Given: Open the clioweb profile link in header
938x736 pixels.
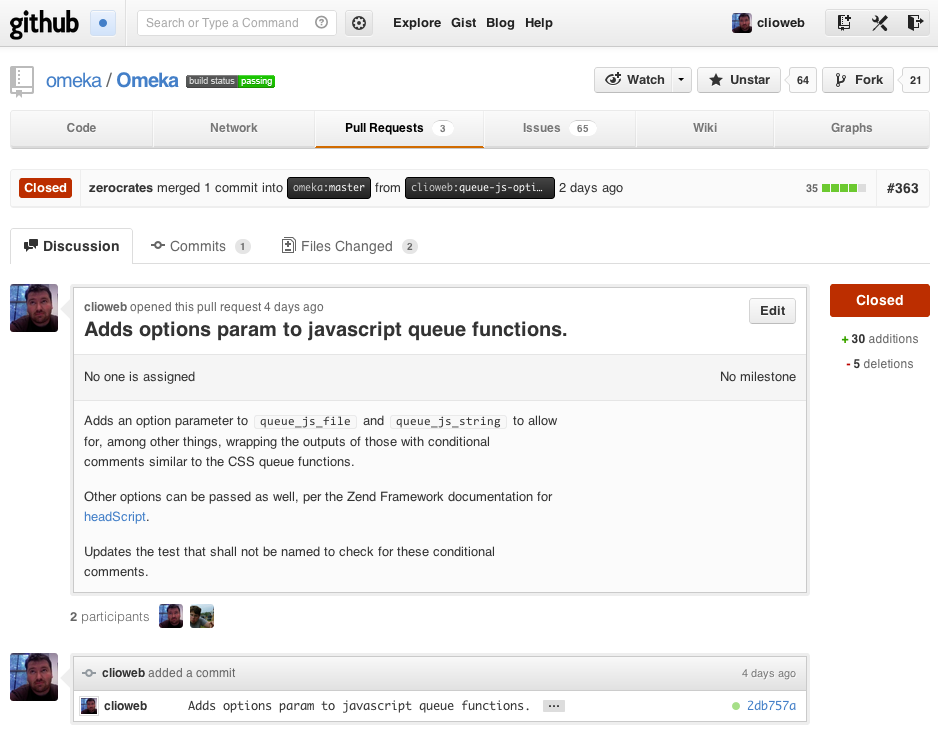Looking at the screenshot, I should click(781, 23).
